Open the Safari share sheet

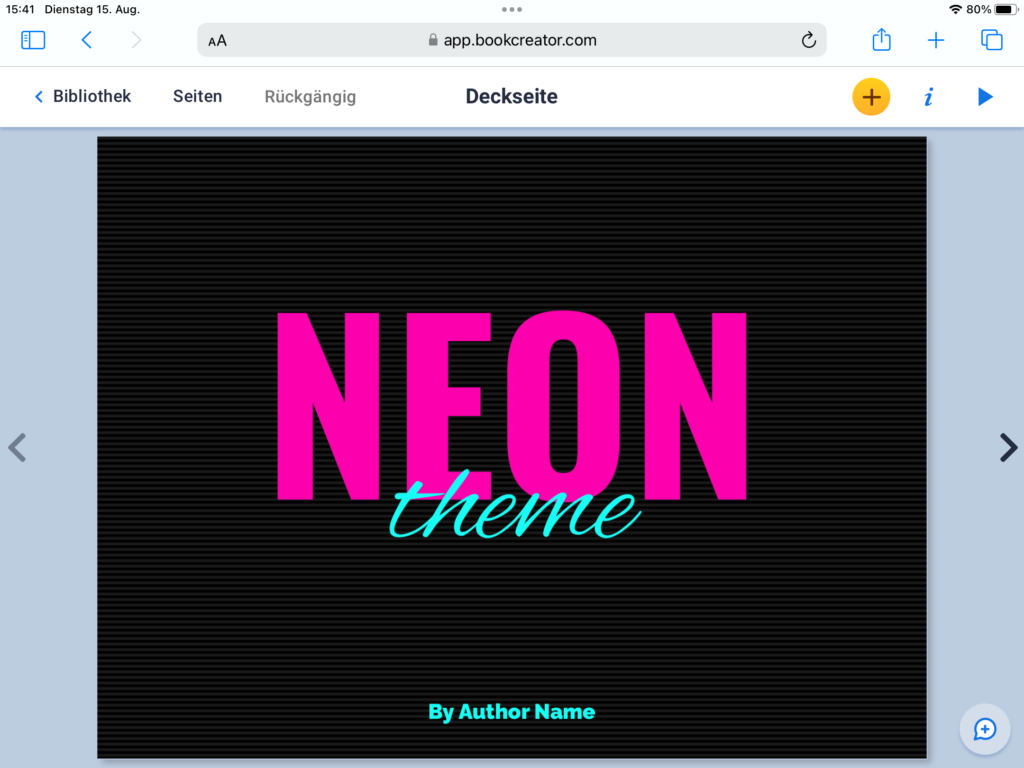click(881, 40)
